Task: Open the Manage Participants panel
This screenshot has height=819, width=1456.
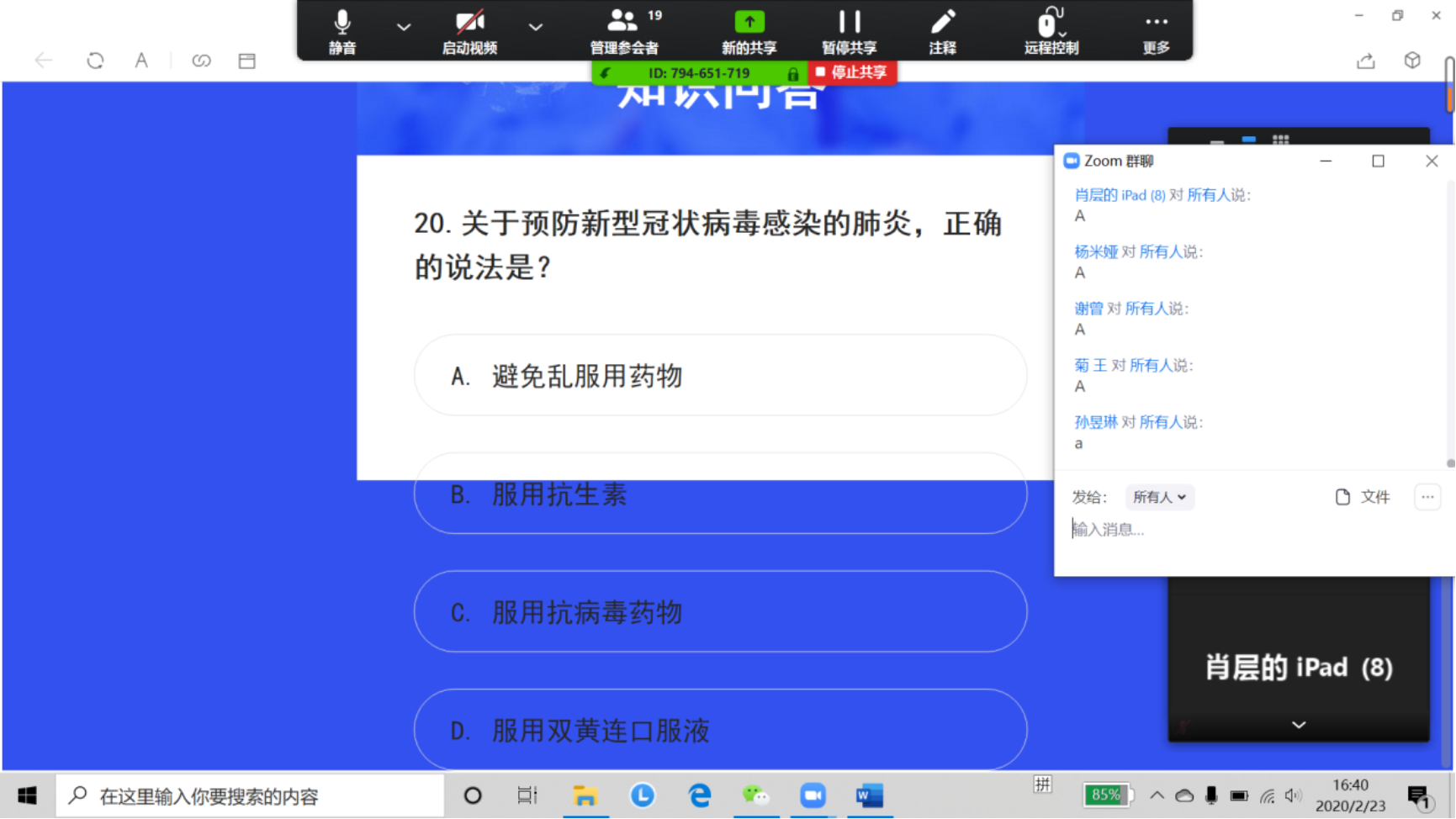Action: click(x=624, y=30)
